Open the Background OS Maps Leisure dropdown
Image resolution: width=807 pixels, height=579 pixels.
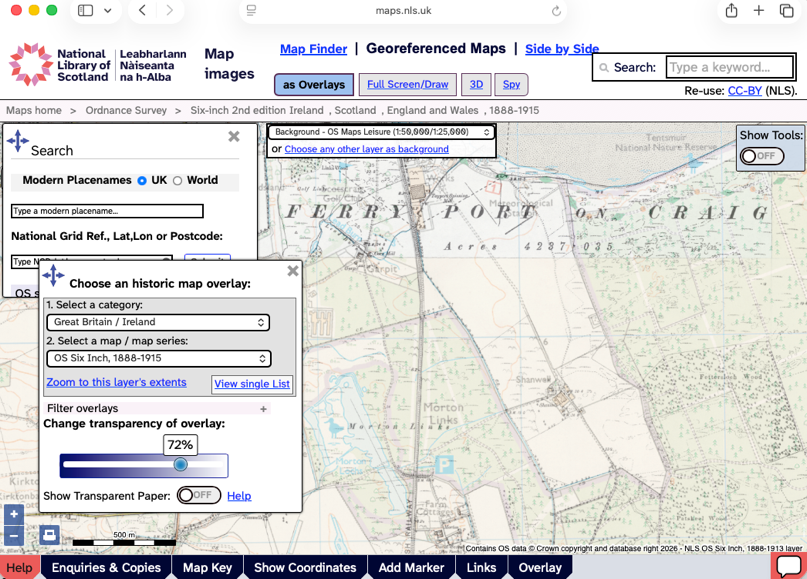coord(381,132)
